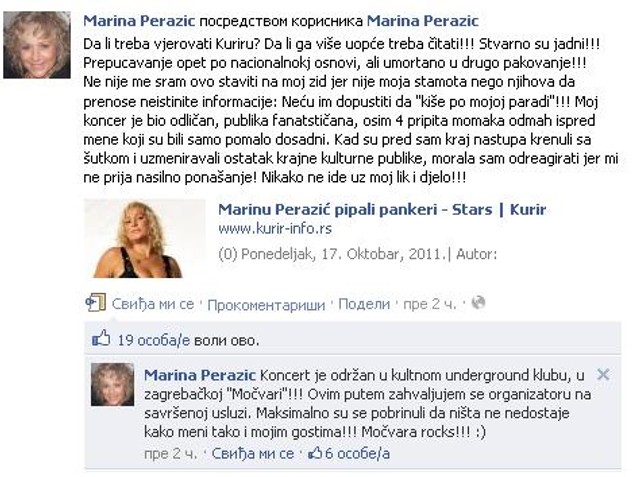Open the commenter's small profile picture

[x=112, y=384]
